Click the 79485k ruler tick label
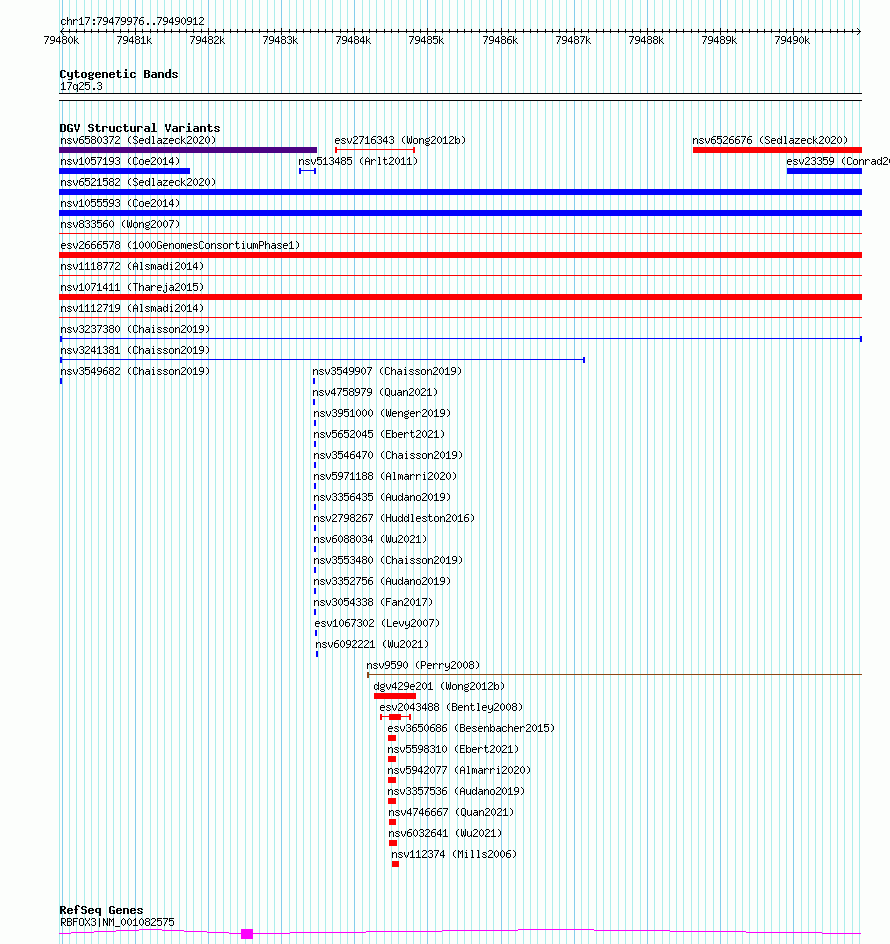Screen dimensions: 890x944 pyautogui.click(x=426, y=40)
